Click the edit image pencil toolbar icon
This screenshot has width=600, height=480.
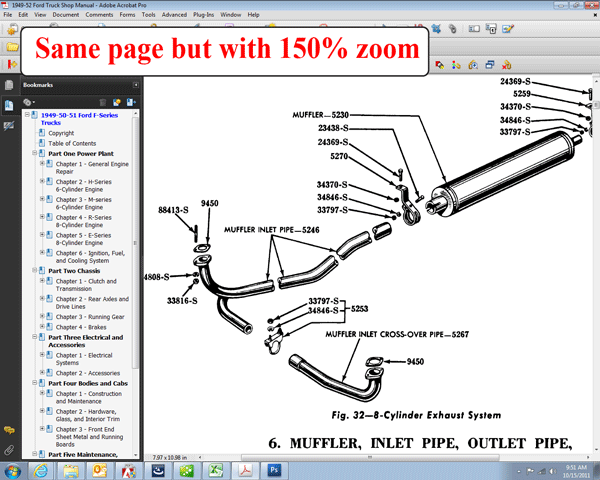(508, 29)
